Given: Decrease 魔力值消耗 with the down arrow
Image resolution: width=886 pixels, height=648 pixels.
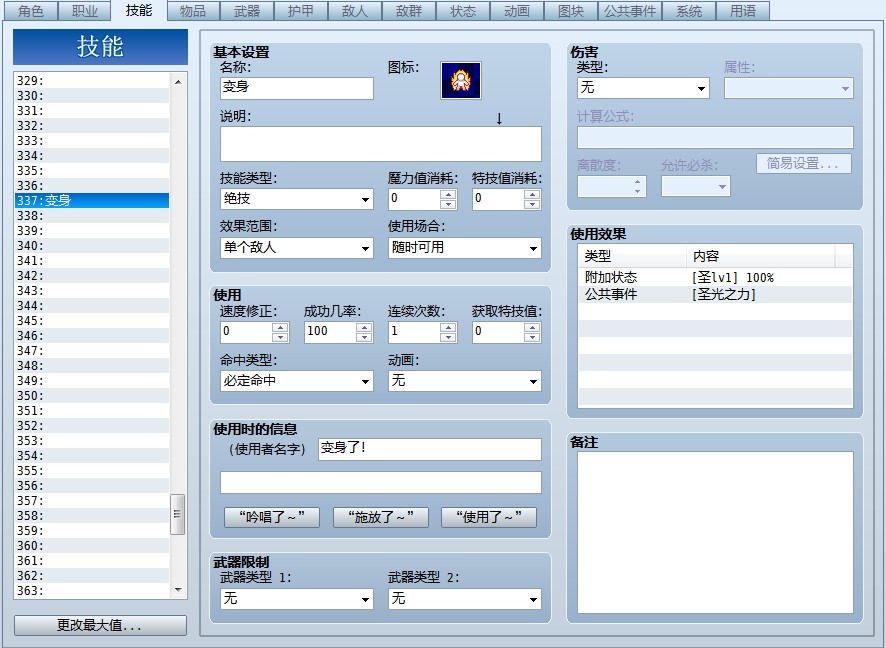Looking at the screenshot, I should 448,204.
